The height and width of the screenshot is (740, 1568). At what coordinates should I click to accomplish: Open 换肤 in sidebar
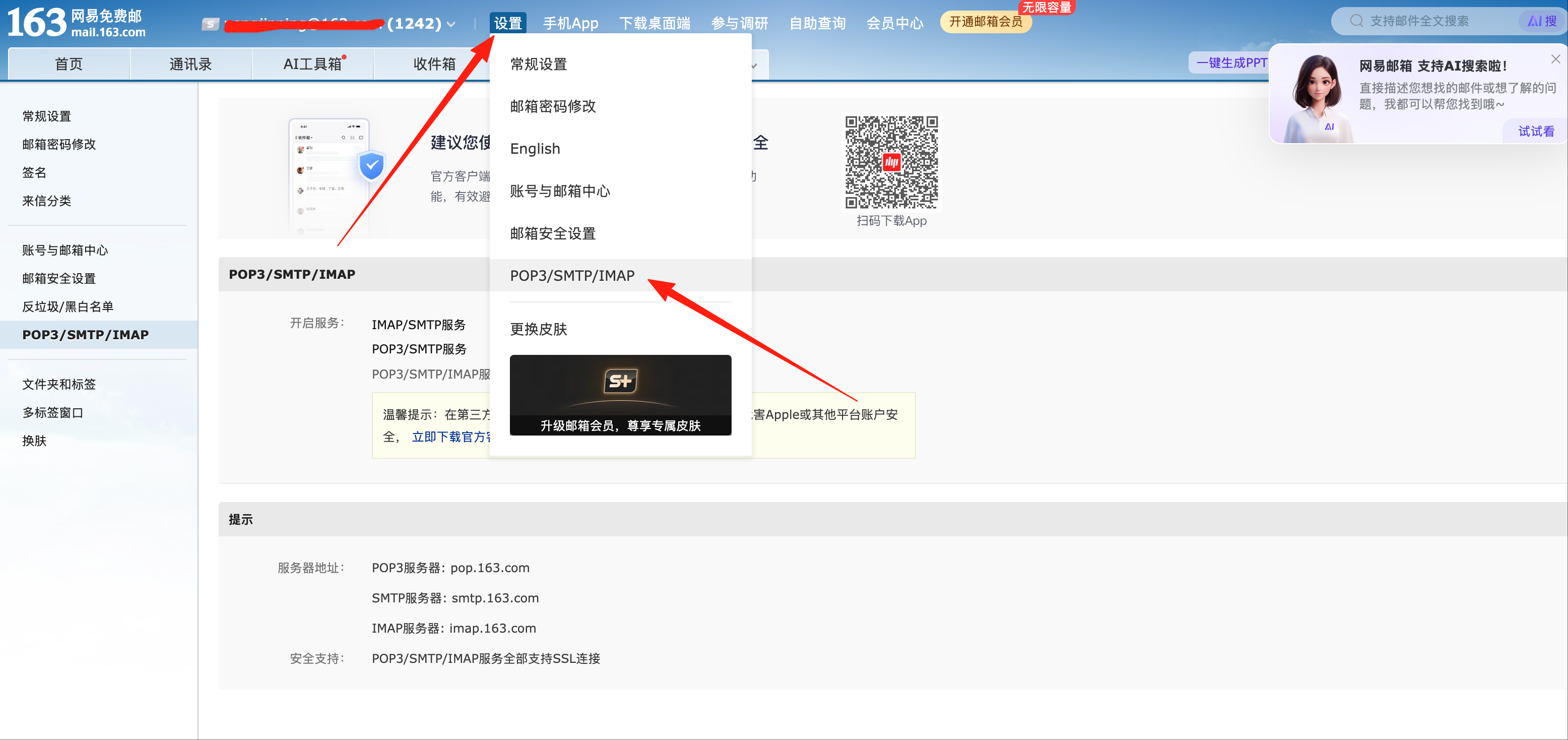point(34,441)
